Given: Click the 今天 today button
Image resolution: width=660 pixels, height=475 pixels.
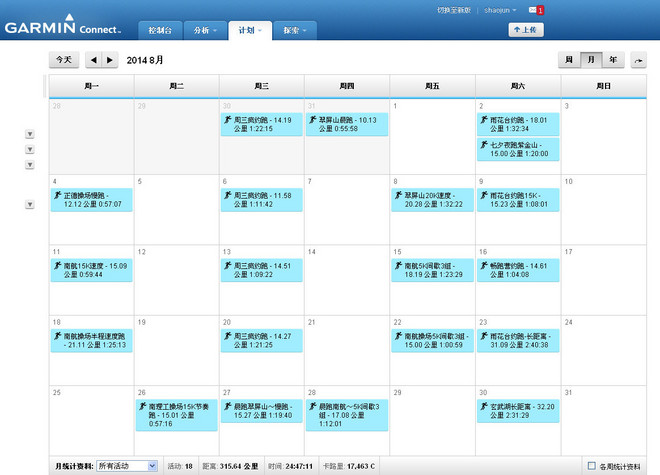Looking at the screenshot, I should pos(64,60).
